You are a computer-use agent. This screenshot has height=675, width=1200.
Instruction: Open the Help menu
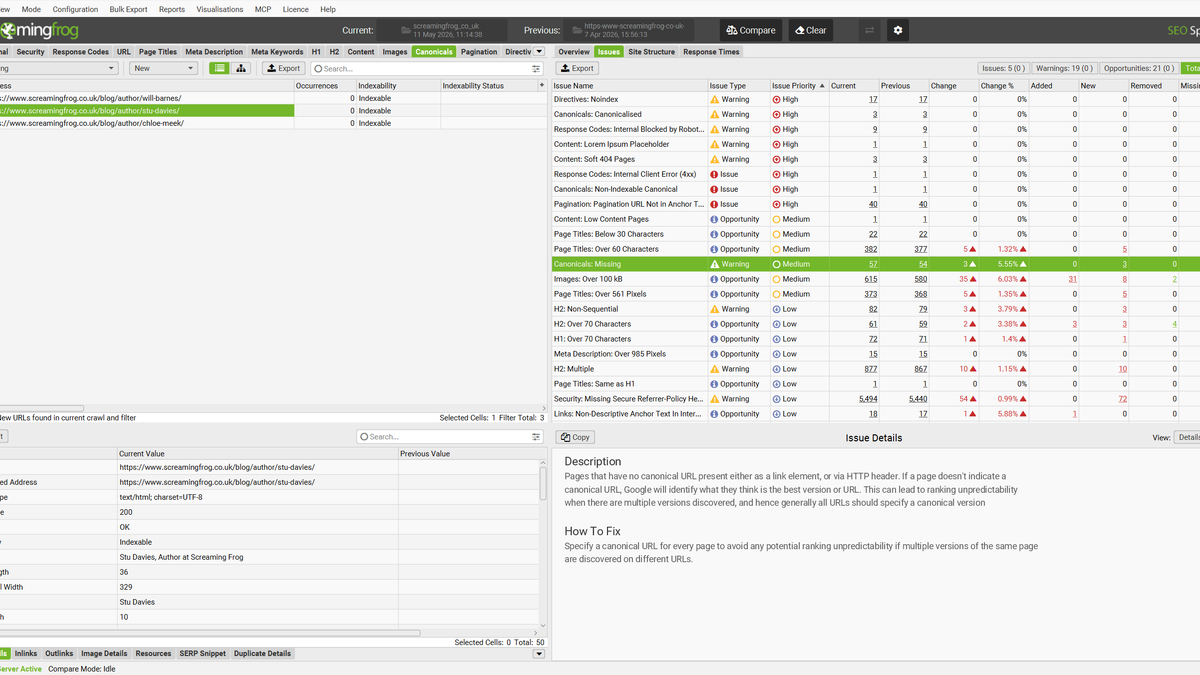328,9
